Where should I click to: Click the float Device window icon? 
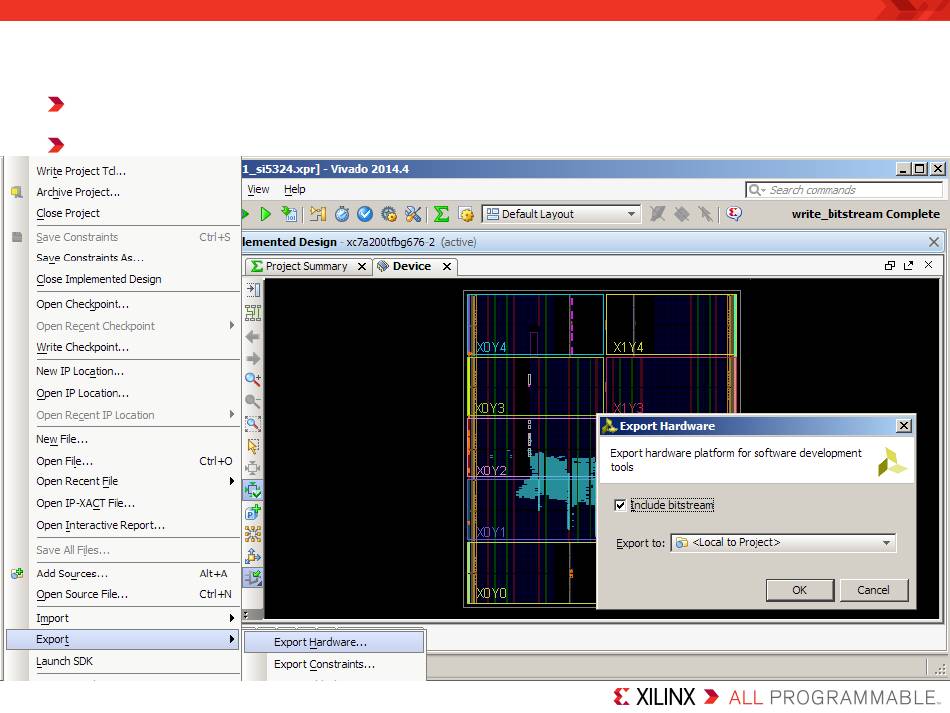pyautogui.click(x=908, y=265)
